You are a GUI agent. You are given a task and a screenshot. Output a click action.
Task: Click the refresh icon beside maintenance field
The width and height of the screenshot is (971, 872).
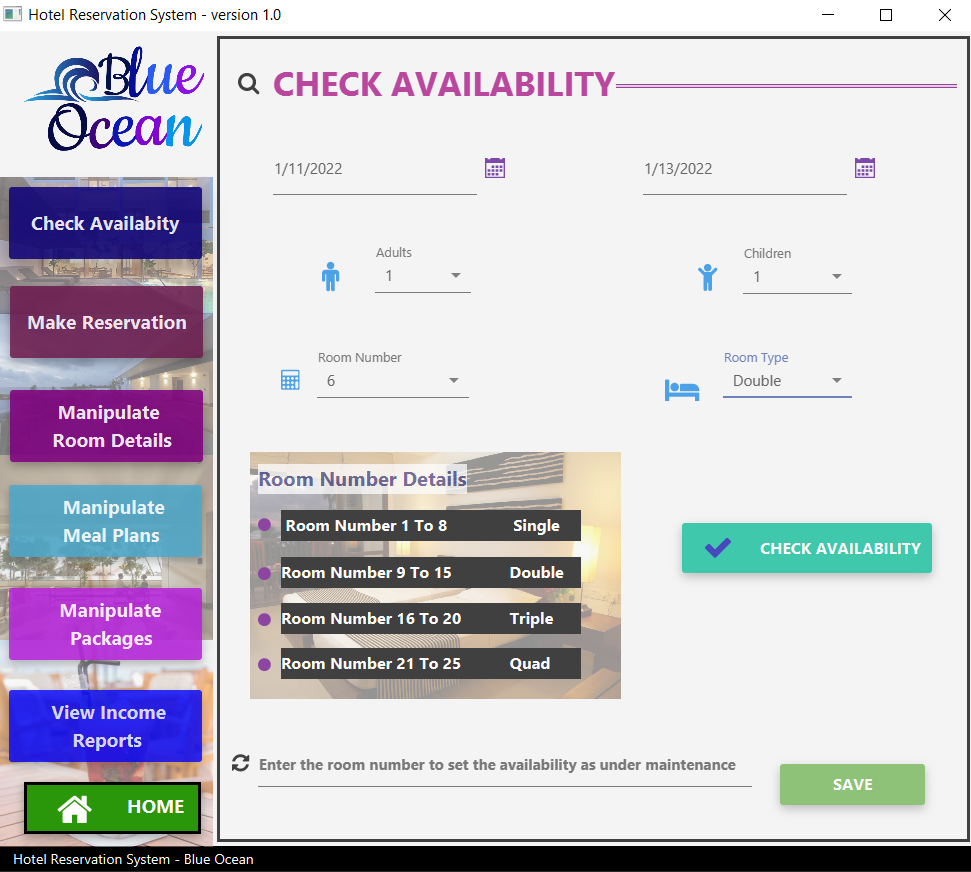pos(241,763)
